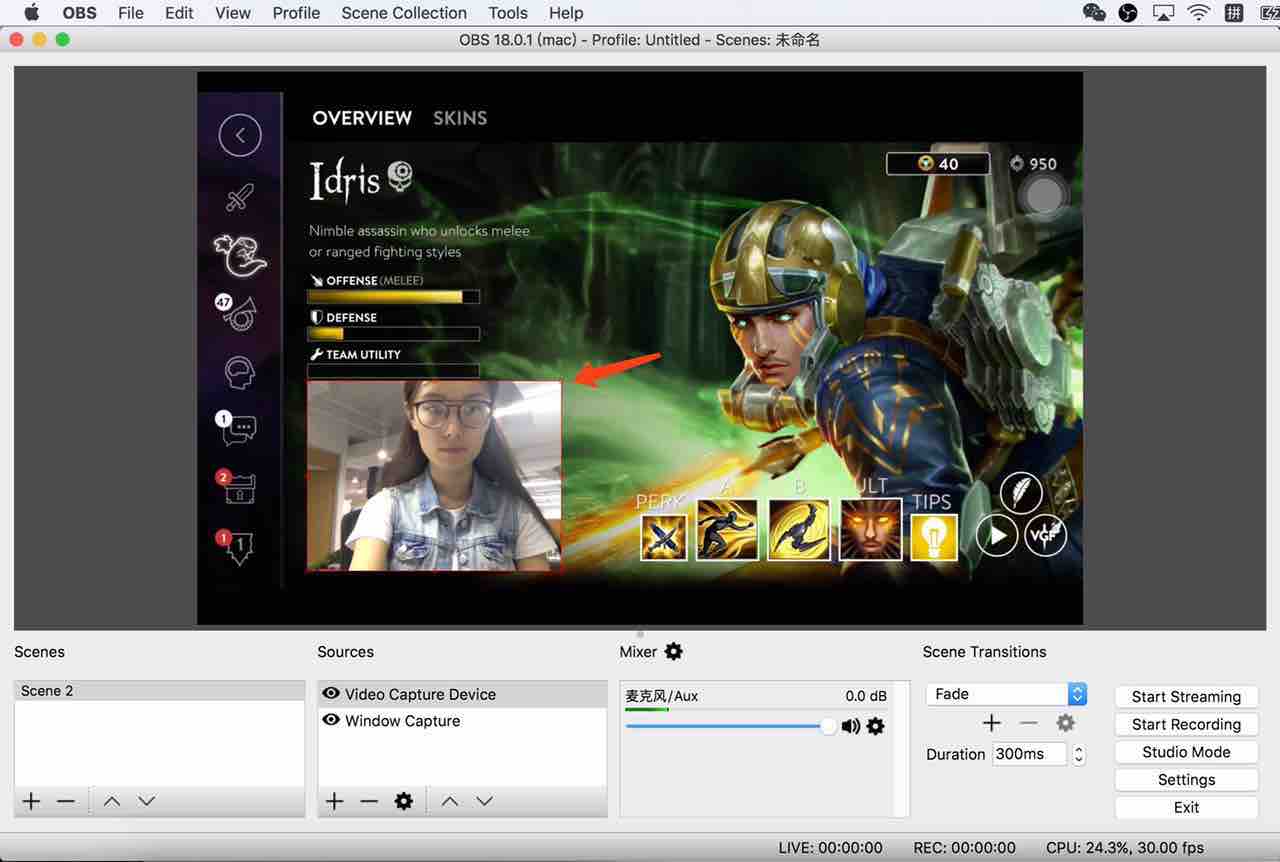This screenshot has width=1280, height=862.
Task: Mute the 麦克风/Aux audio channel
Action: click(850, 726)
